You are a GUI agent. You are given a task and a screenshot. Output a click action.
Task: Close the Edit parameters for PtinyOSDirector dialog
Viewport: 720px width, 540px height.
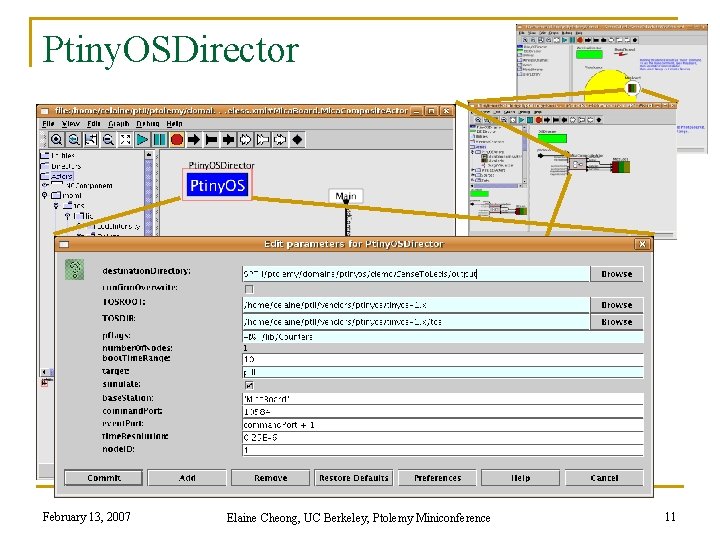(x=642, y=244)
